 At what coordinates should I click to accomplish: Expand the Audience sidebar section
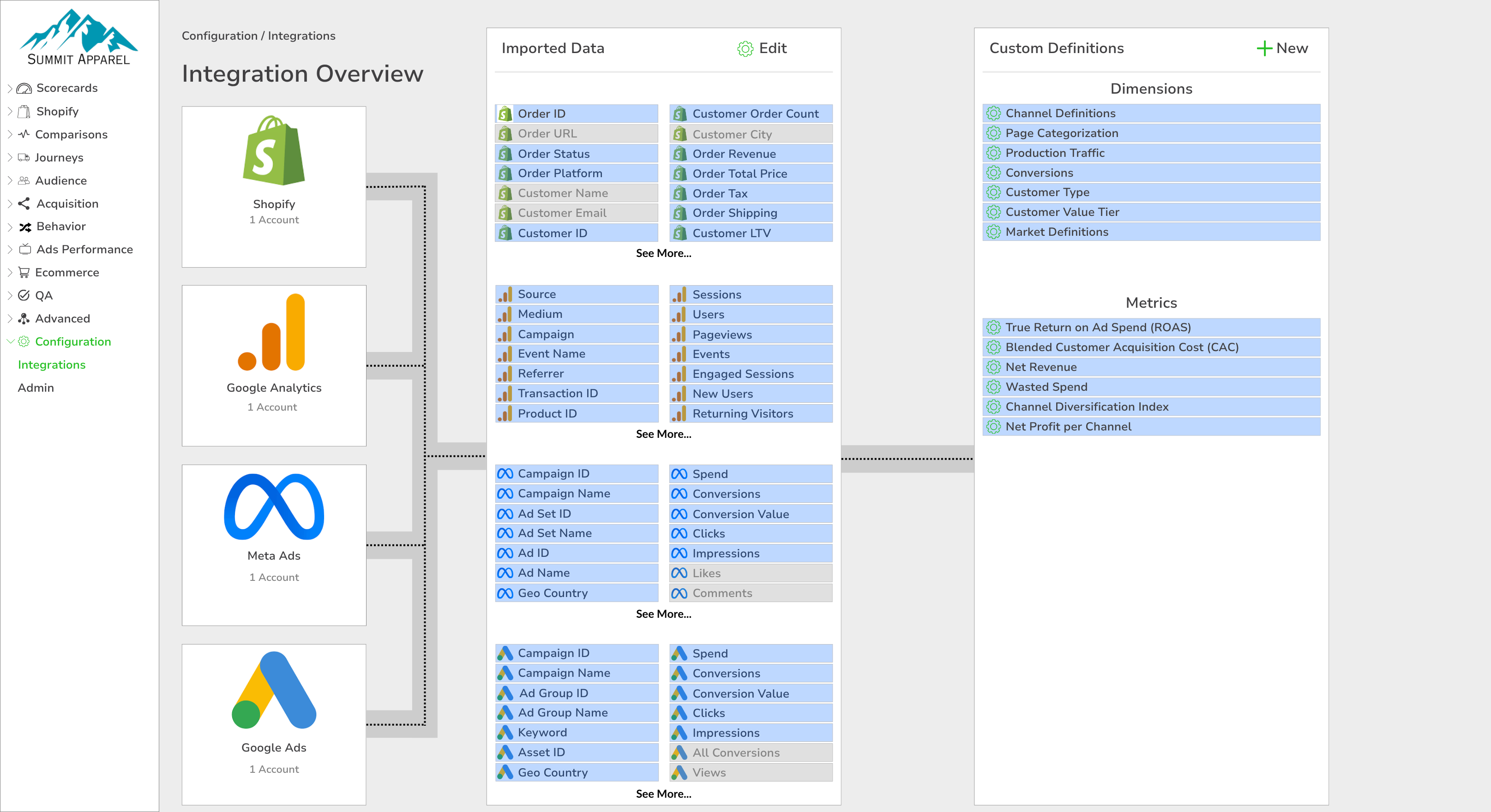pos(9,180)
